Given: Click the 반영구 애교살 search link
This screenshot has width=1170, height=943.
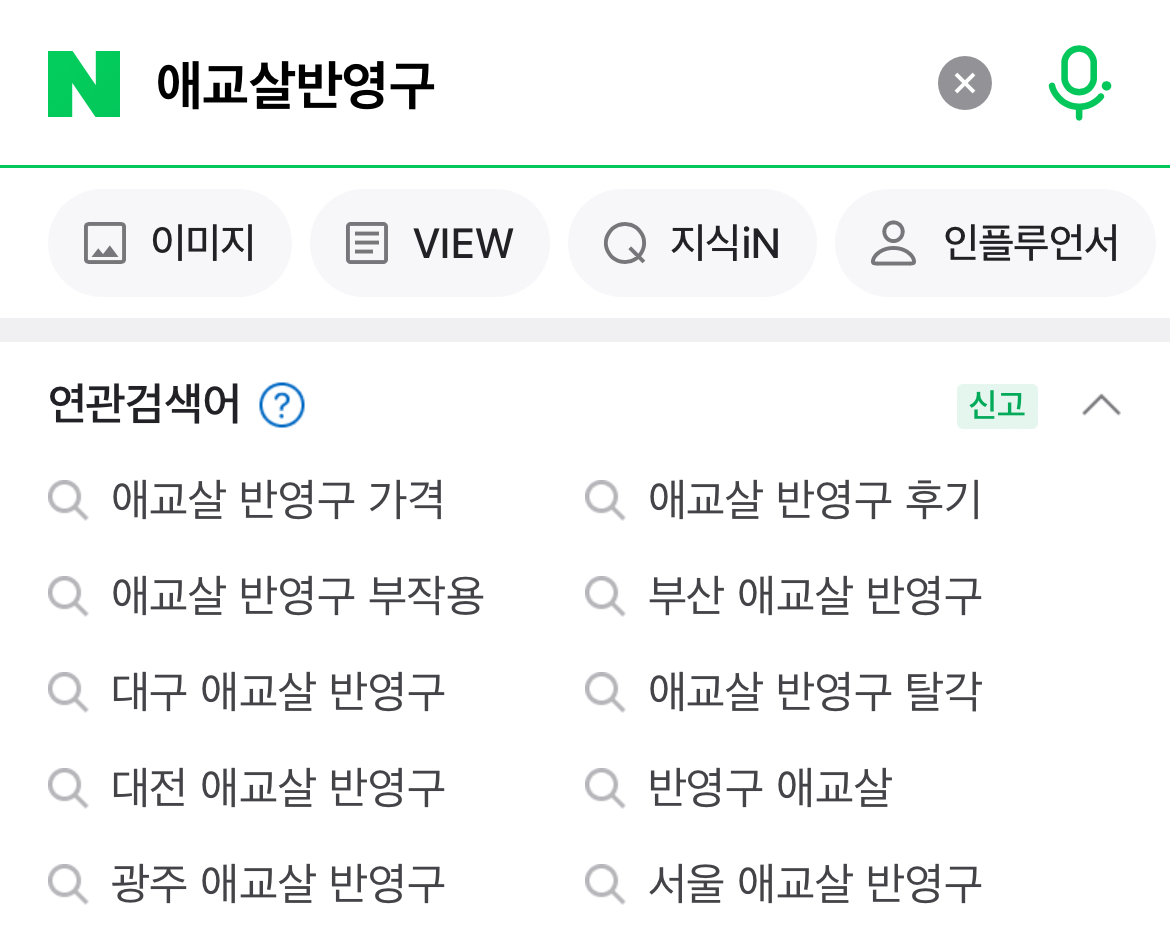Looking at the screenshot, I should tap(769, 788).
